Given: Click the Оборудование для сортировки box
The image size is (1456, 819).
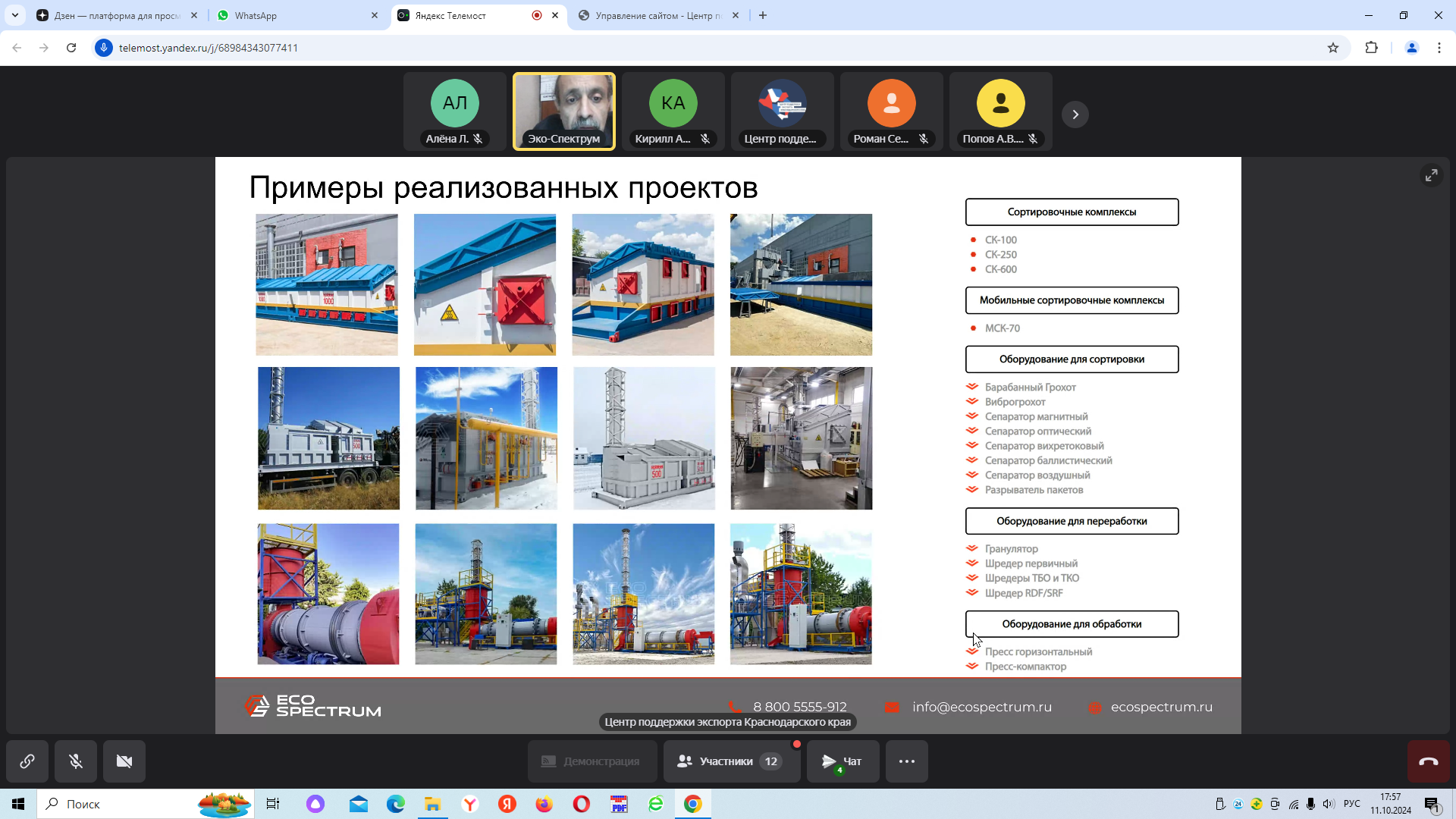Looking at the screenshot, I should pos(1072,359).
